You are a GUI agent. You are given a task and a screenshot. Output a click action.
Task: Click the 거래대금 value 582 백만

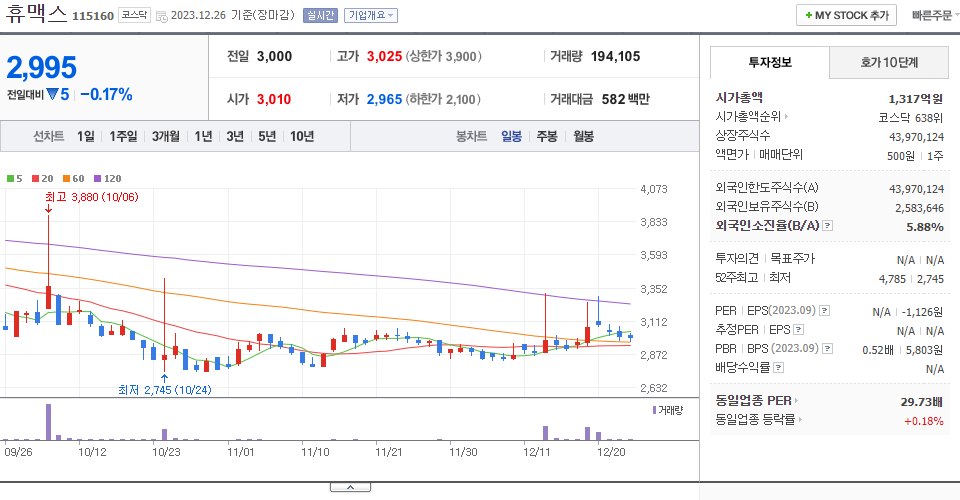click(625, 99)
